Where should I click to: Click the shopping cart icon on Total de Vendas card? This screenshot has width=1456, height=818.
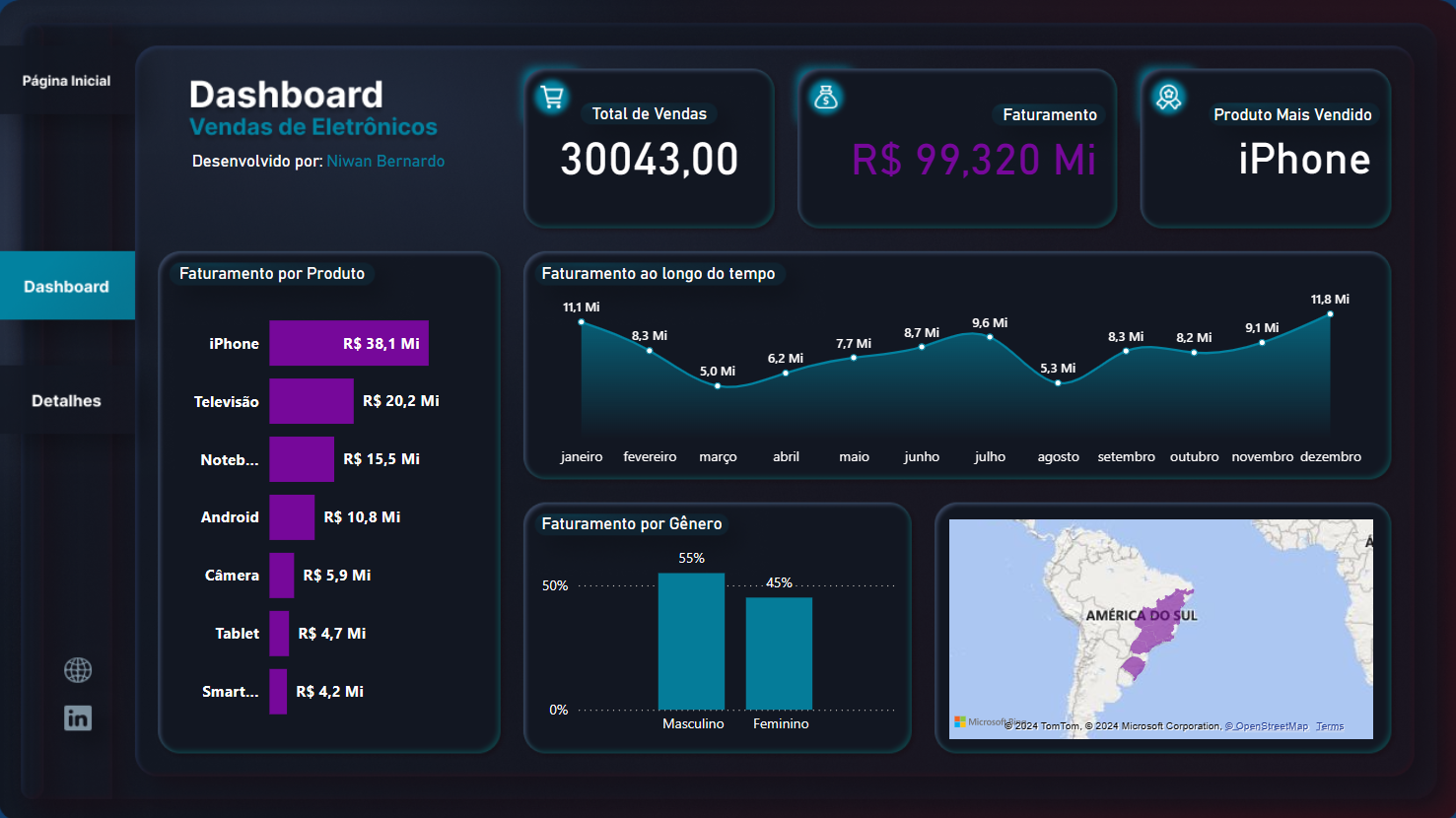tap(551, 96)
